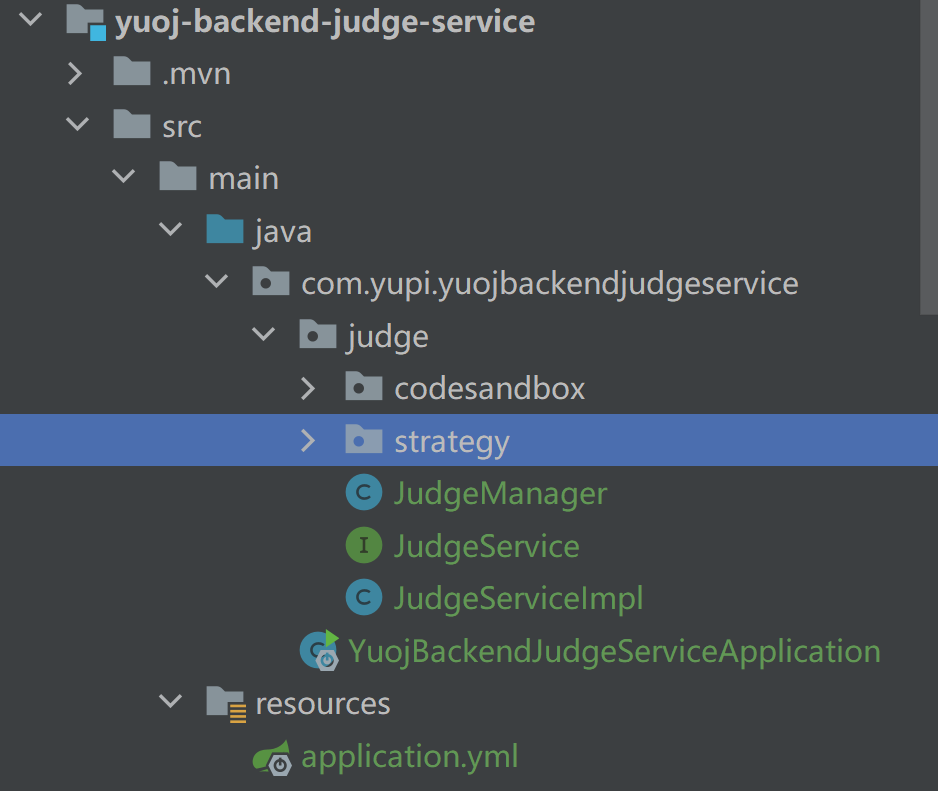
Task: Collapse the resources folder arrow
Action: [170, 703]
